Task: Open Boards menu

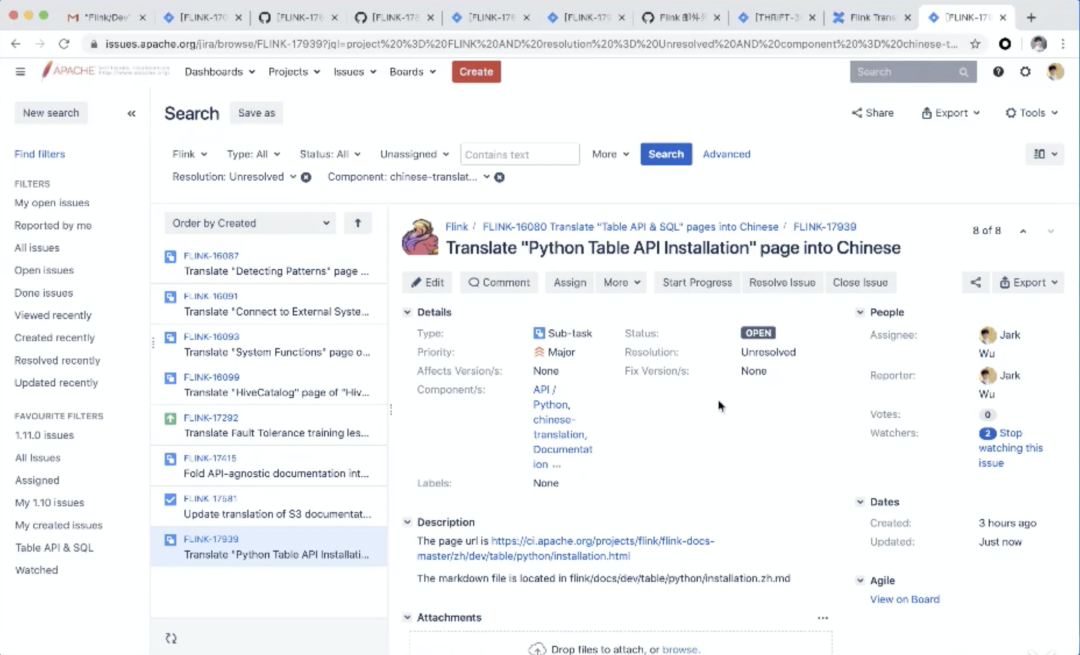Action: (x=413, y=72)
